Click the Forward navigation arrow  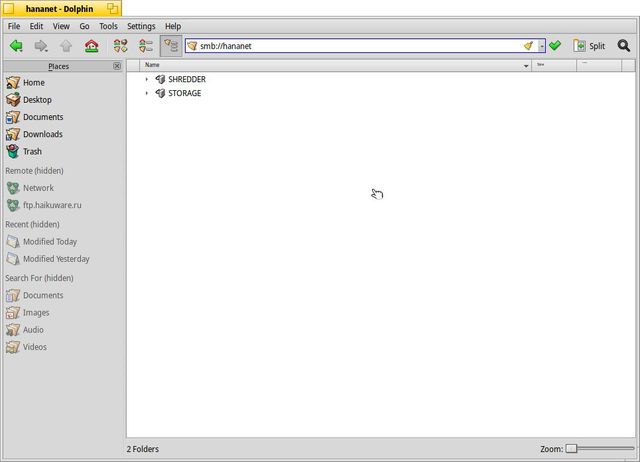[41, 46]
